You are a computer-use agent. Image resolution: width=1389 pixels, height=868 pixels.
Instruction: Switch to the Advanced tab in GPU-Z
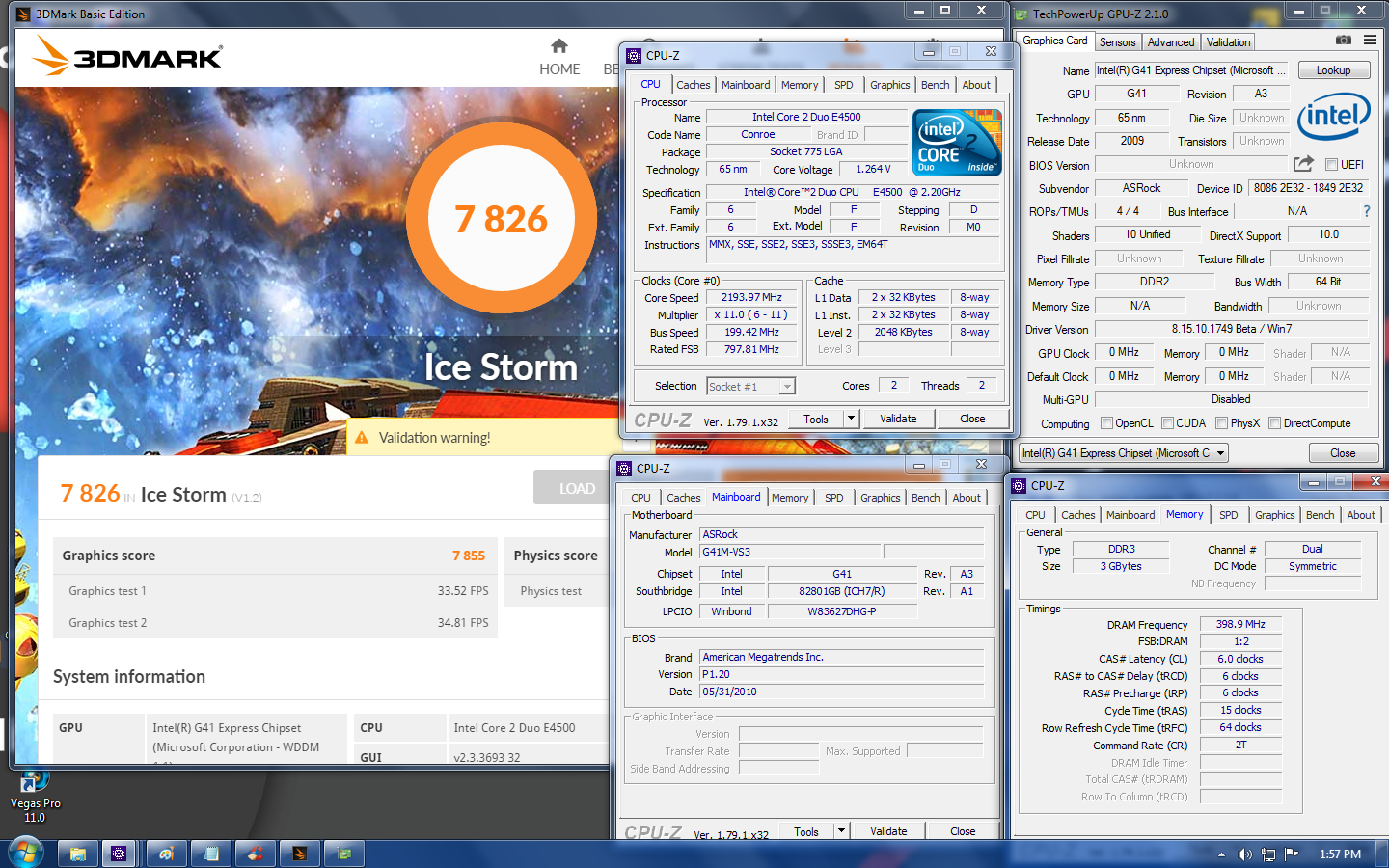tap(1171, 42)
